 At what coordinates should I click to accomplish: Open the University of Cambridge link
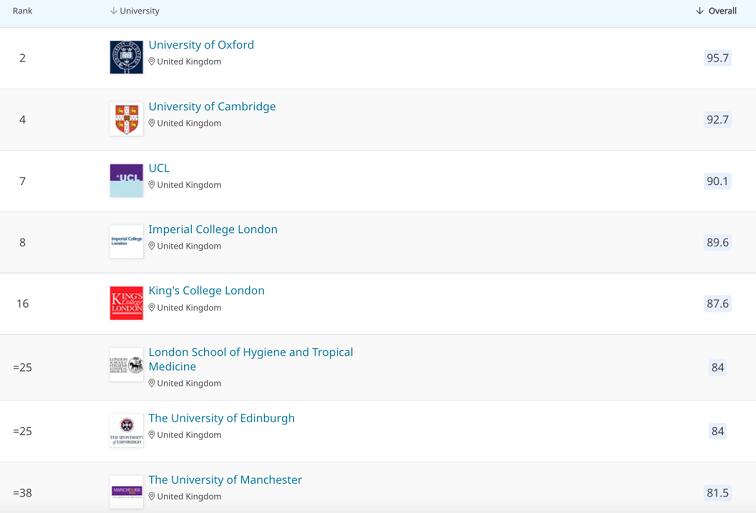click(212, 107)
